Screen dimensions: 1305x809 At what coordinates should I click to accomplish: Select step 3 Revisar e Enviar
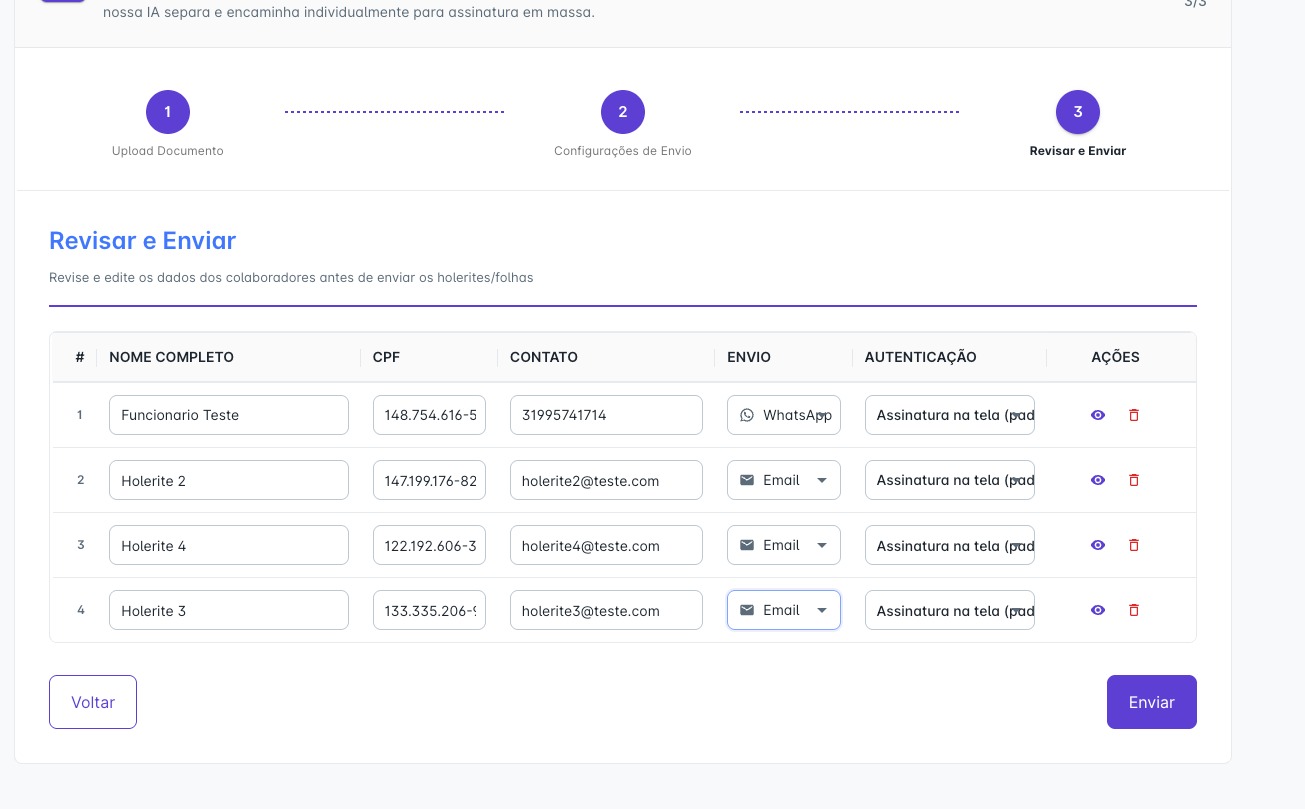[x=1078, y=112]
